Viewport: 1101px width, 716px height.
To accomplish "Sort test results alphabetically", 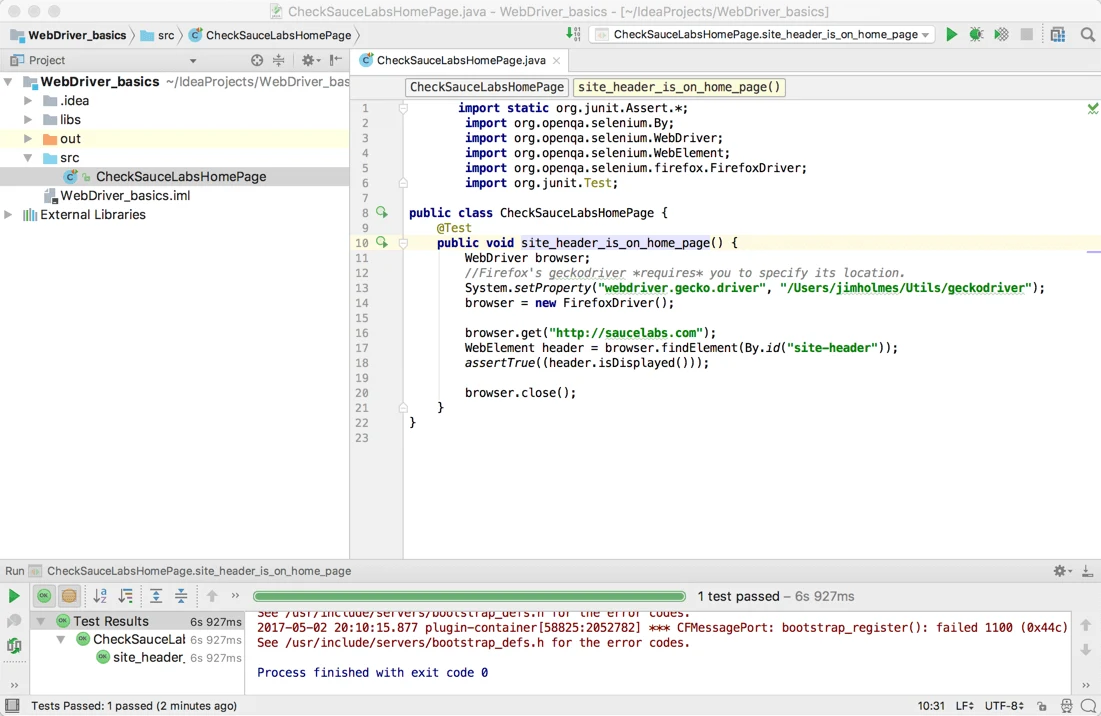I will [99, 596].
